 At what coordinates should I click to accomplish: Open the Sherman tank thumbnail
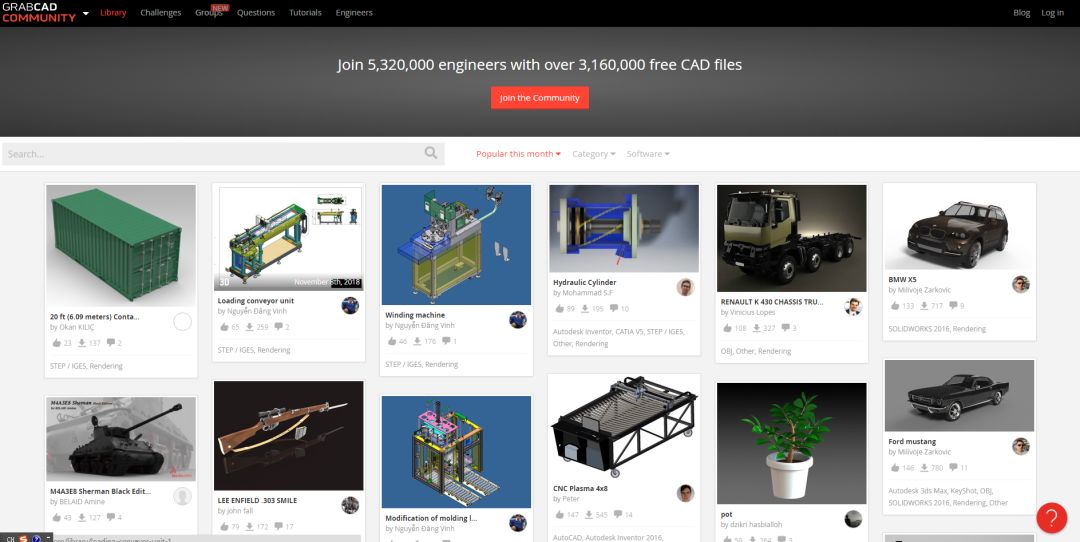[x=121, y=439]
